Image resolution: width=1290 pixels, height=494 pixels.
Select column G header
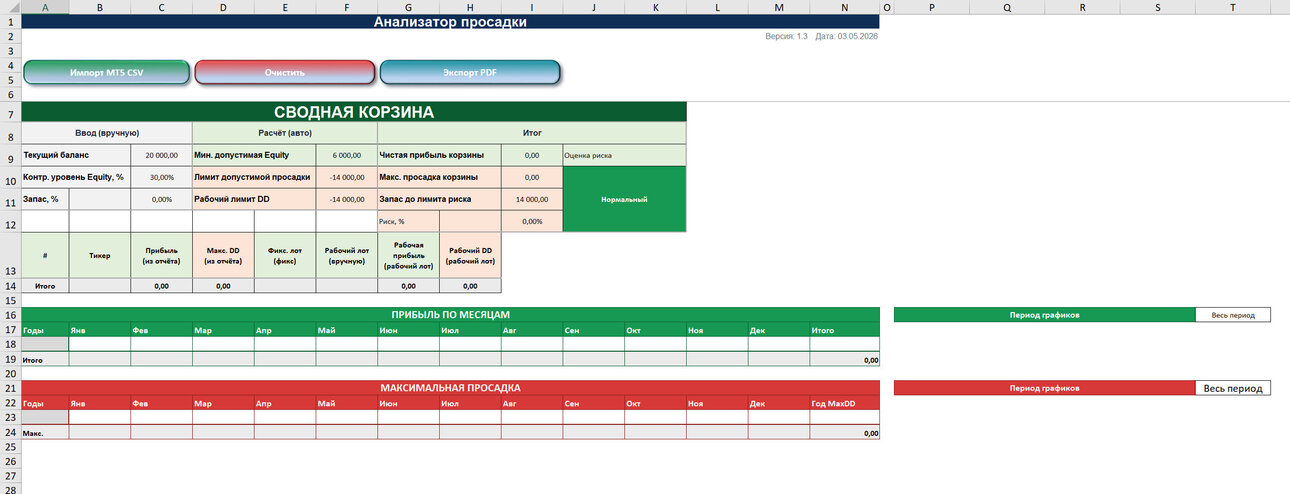(408, 7)
